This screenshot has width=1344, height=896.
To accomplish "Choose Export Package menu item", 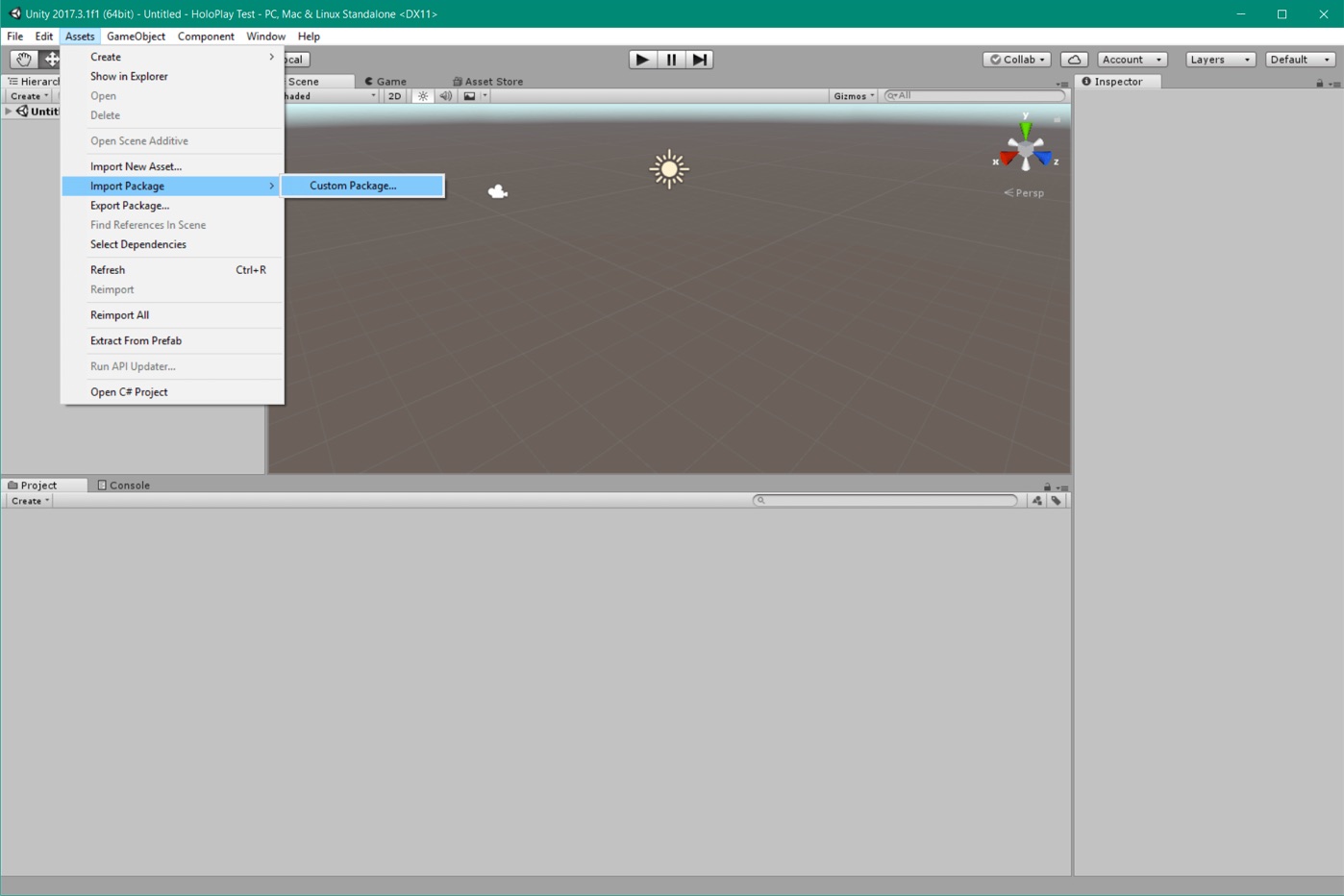I will tap(173, 206).
